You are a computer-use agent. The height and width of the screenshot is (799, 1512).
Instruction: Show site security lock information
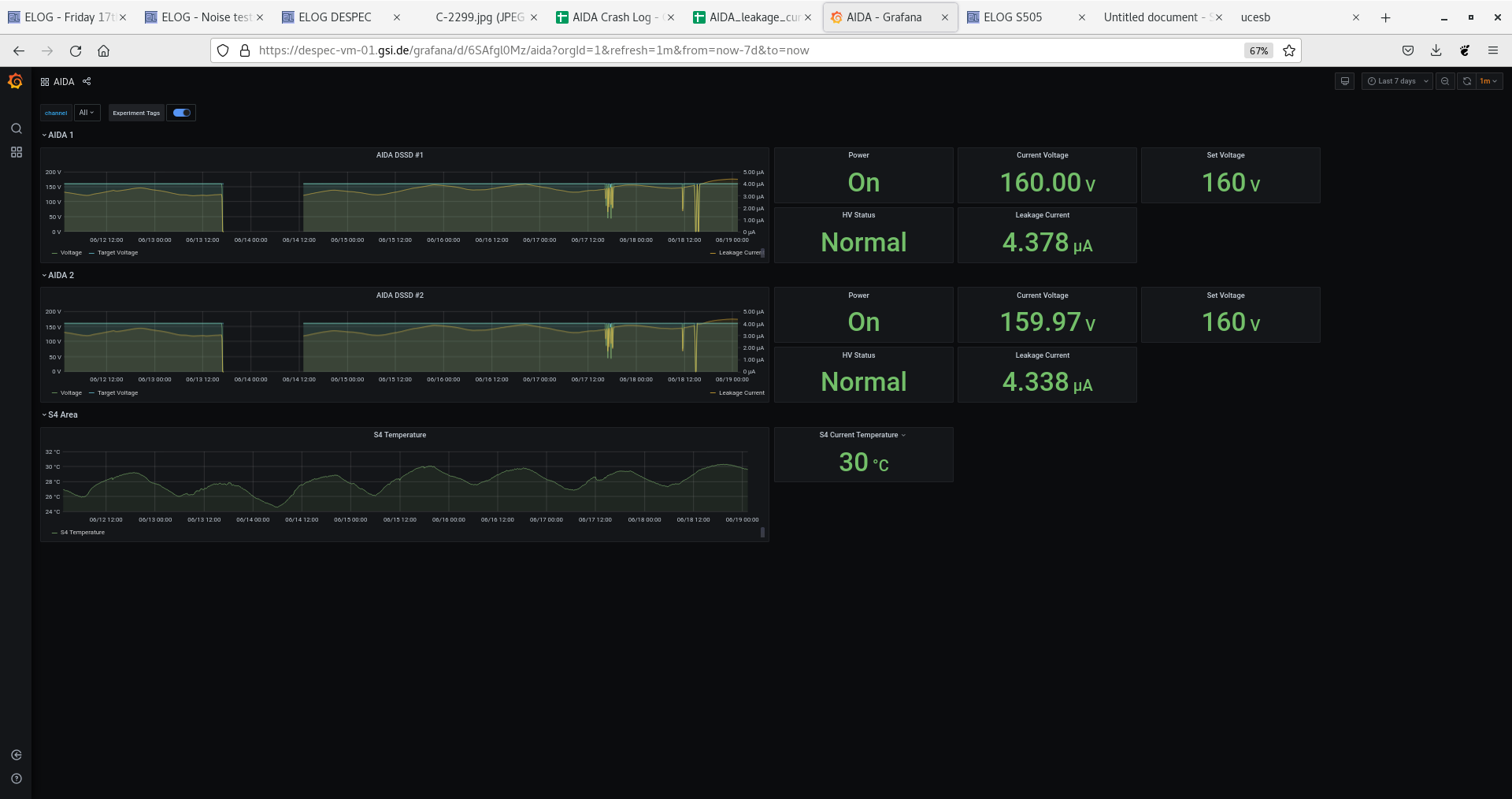coord(245,50)
